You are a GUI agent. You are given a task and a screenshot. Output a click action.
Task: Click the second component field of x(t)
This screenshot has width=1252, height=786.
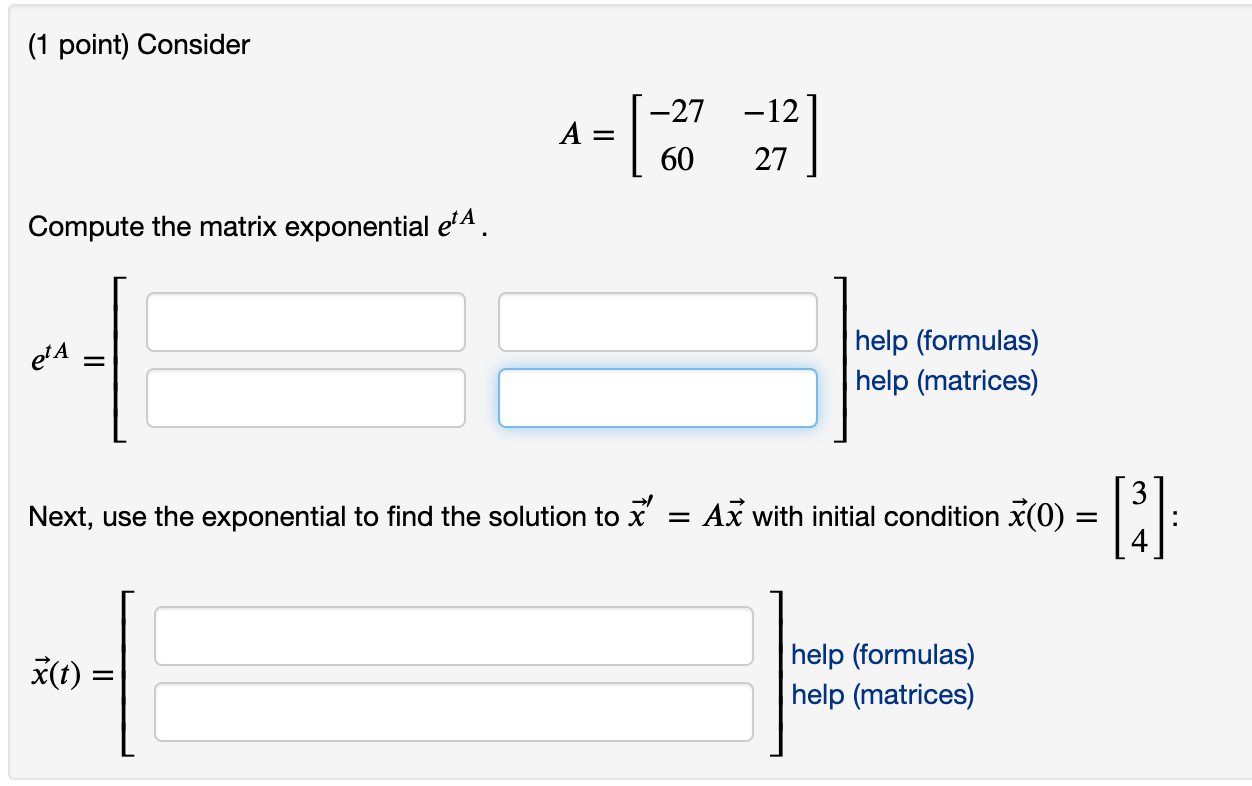(453, 711)
